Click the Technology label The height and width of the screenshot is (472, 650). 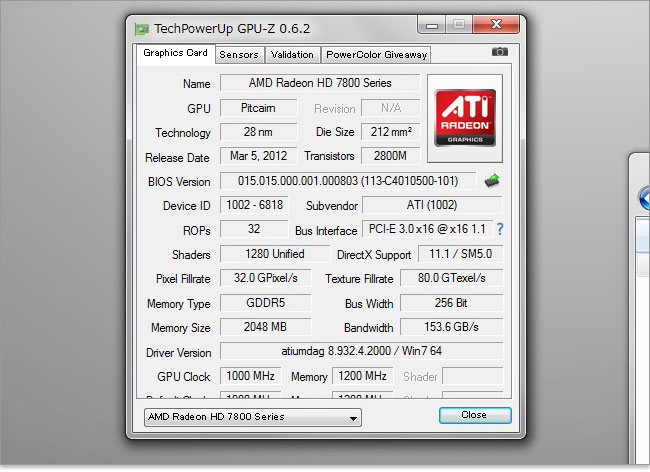183,133
